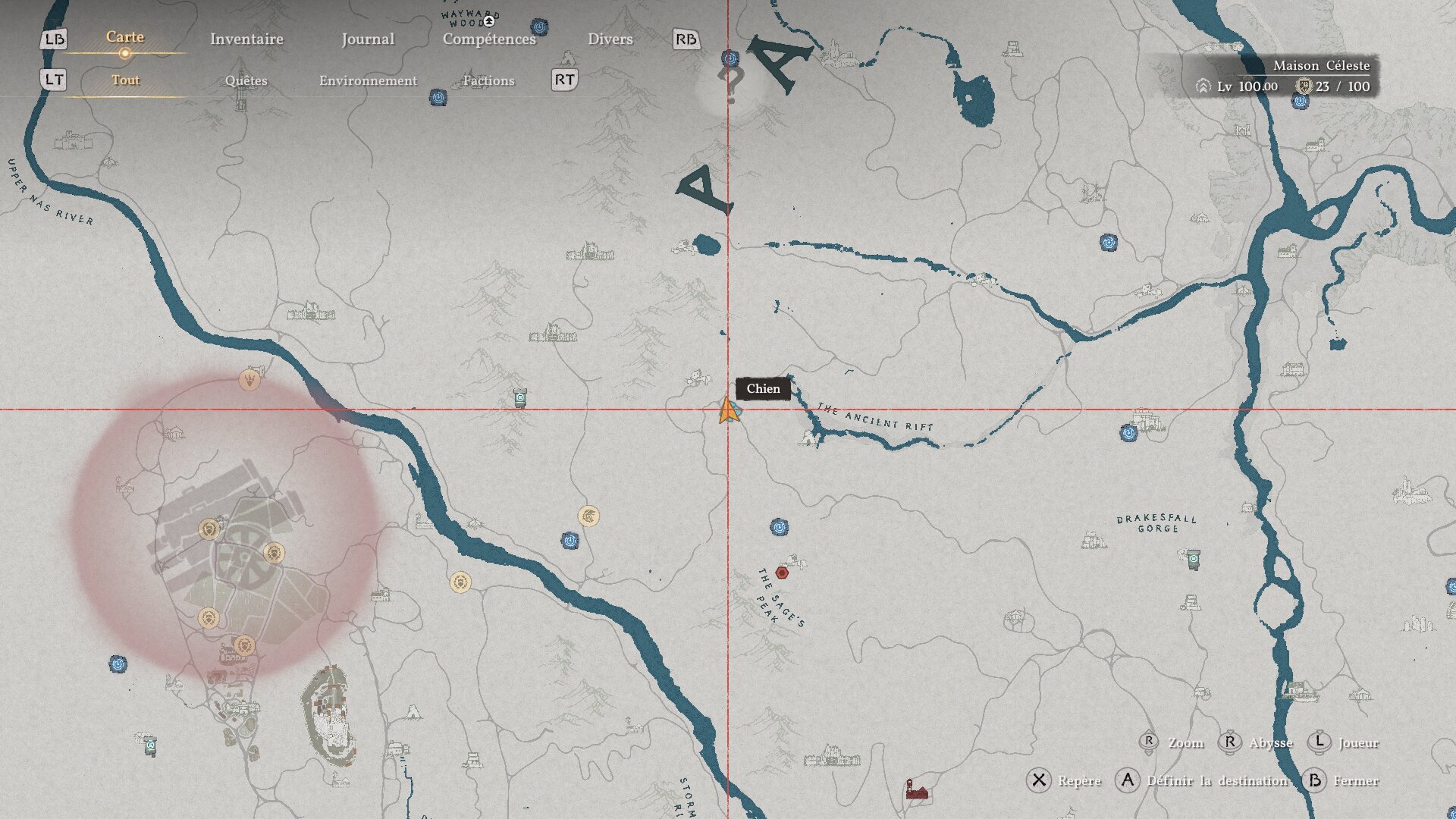Viewport: 1456px width, 819px height.
Task: Switch to the Journal tab
Action: pos(368,39)
